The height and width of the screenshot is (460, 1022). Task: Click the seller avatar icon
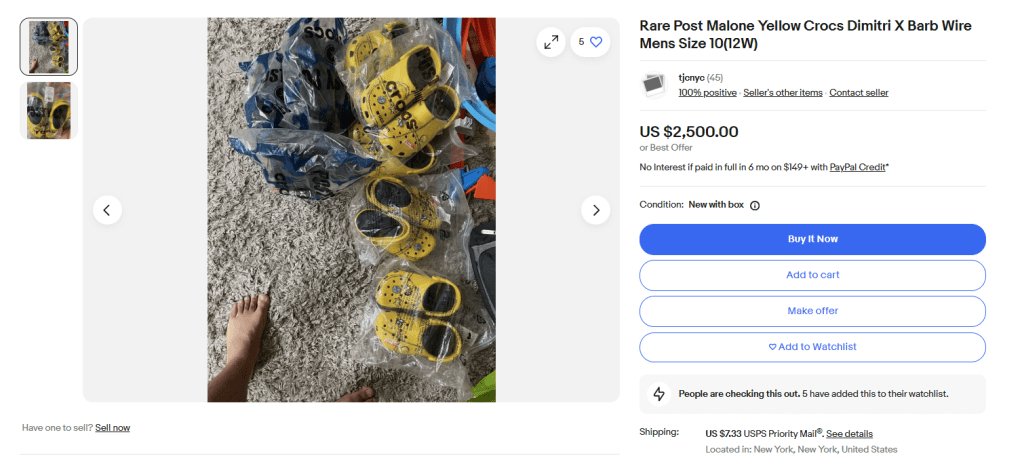[654, 85]
